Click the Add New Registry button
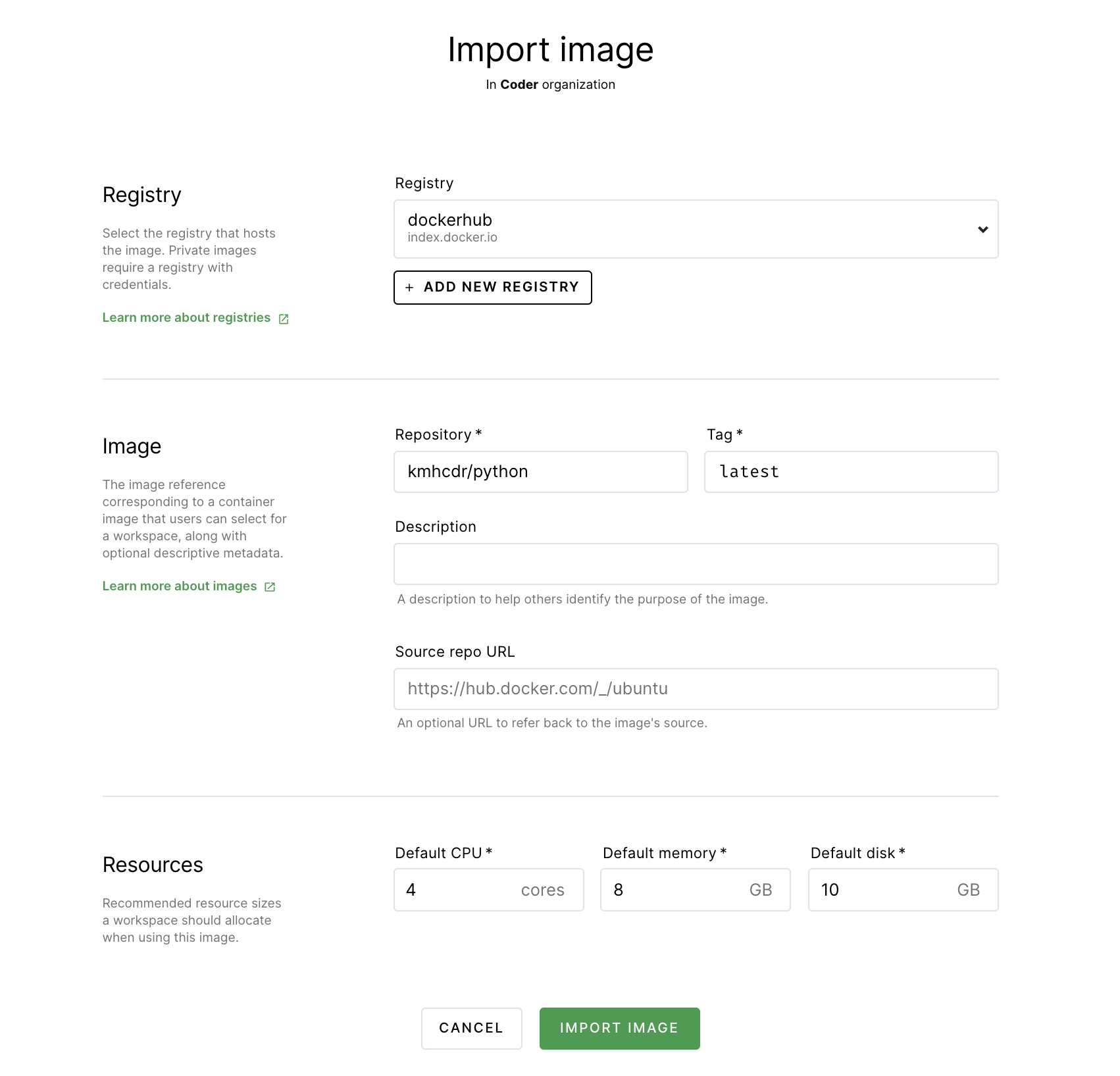 (492, 288)
